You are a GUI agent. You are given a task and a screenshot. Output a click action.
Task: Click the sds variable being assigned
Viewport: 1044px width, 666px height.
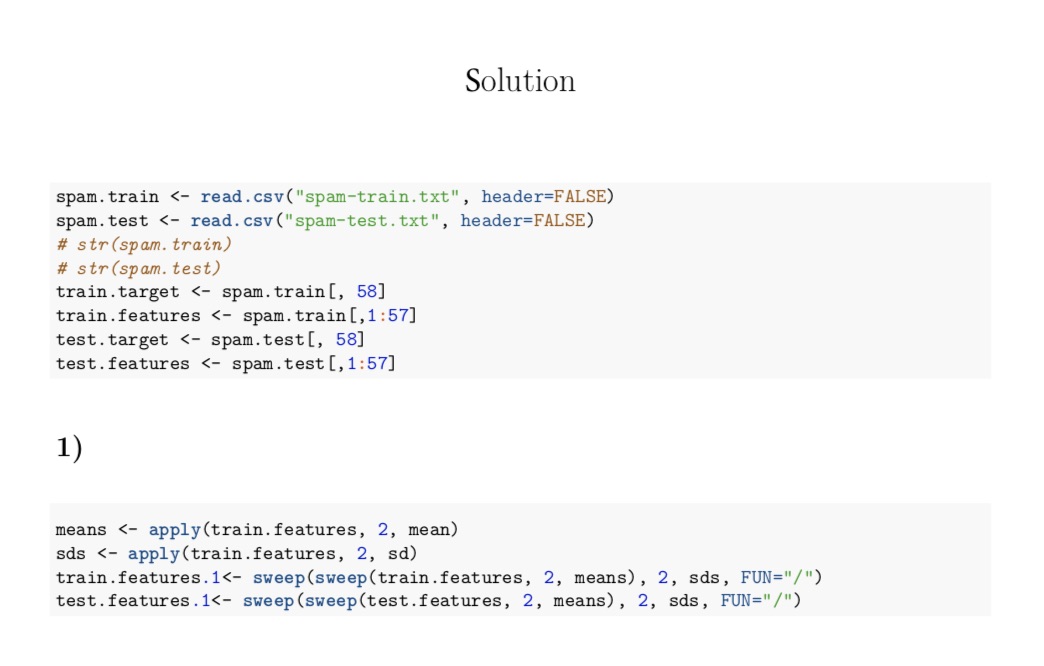71,553
